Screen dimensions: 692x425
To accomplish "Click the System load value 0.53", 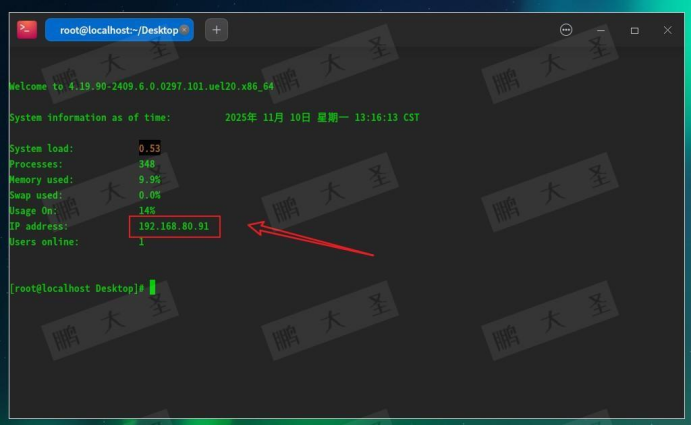I will tap(150, 148).
